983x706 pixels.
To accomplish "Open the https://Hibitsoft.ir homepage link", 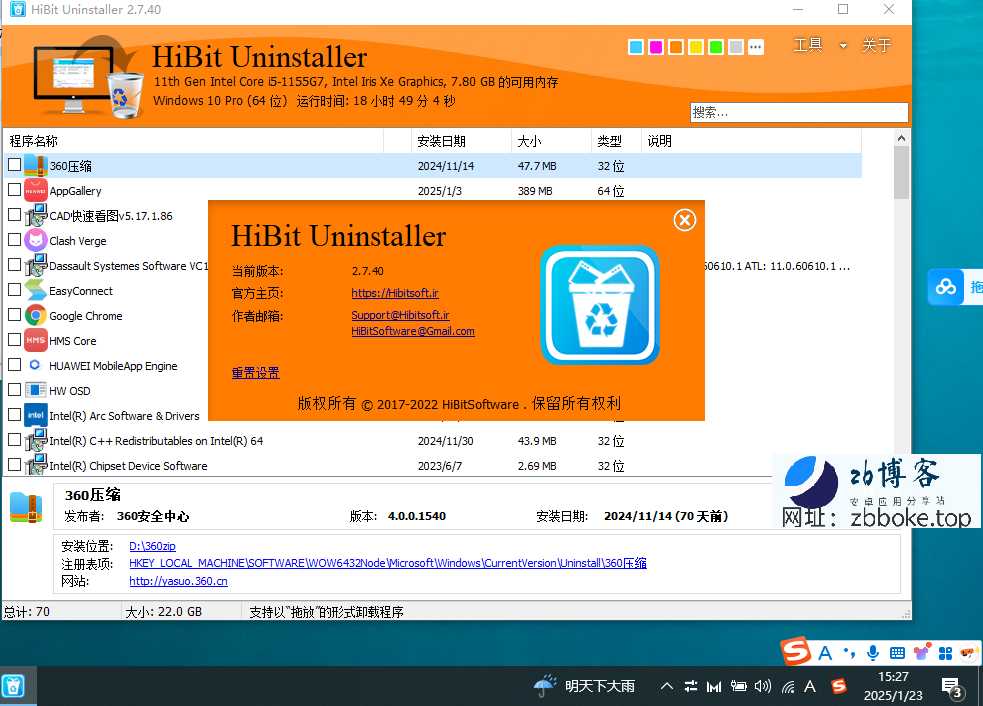I will (x=395, y=293).
